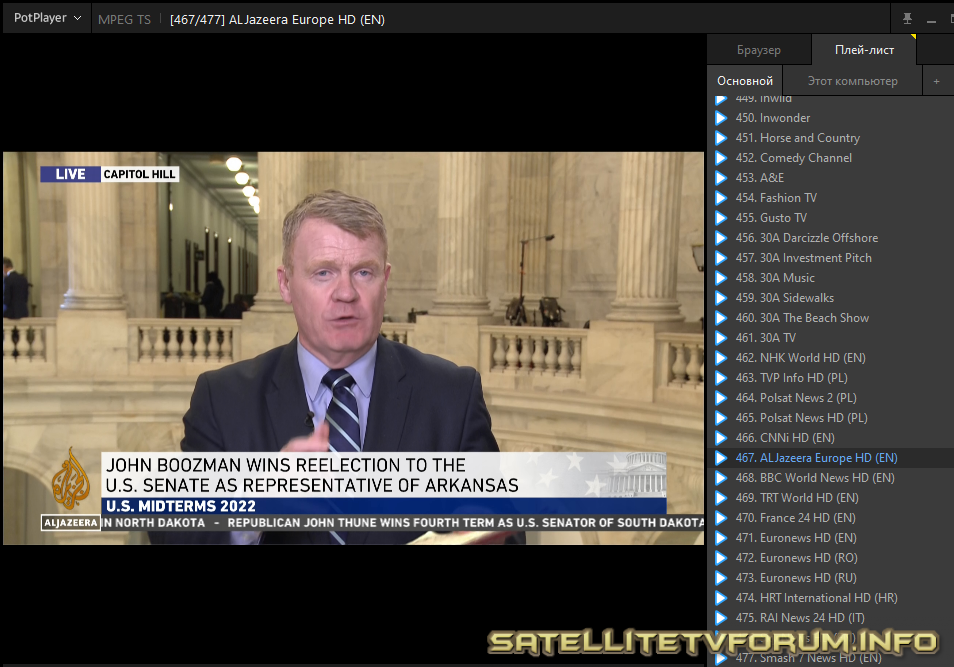Click play icon beside BBC World News HD
Screen dimensions: 954x667
[721, 478]
